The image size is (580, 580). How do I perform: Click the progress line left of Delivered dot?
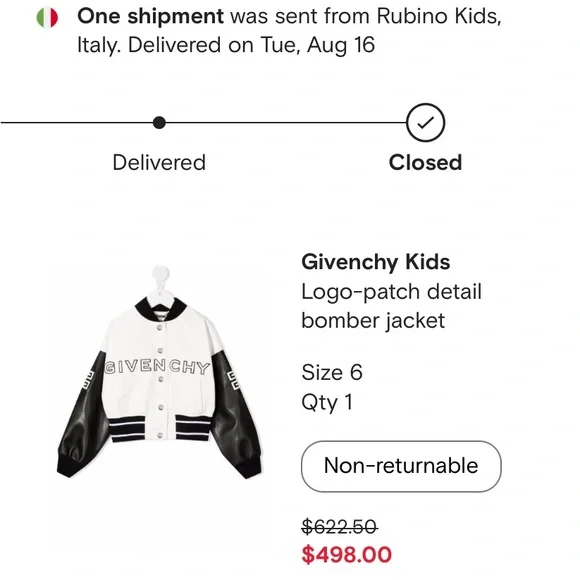coord(77,122)
